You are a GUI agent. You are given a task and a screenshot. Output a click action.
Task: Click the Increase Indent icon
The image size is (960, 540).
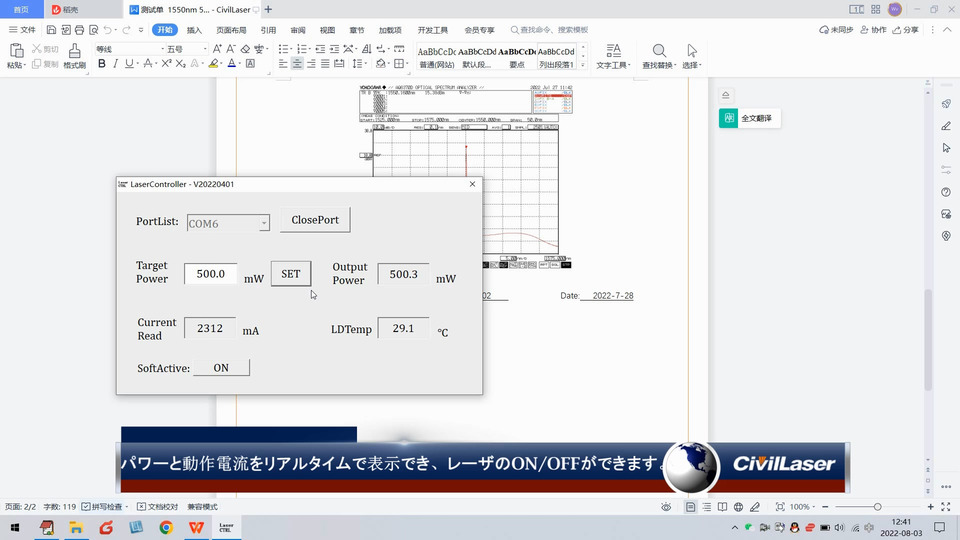pos(334,49)
